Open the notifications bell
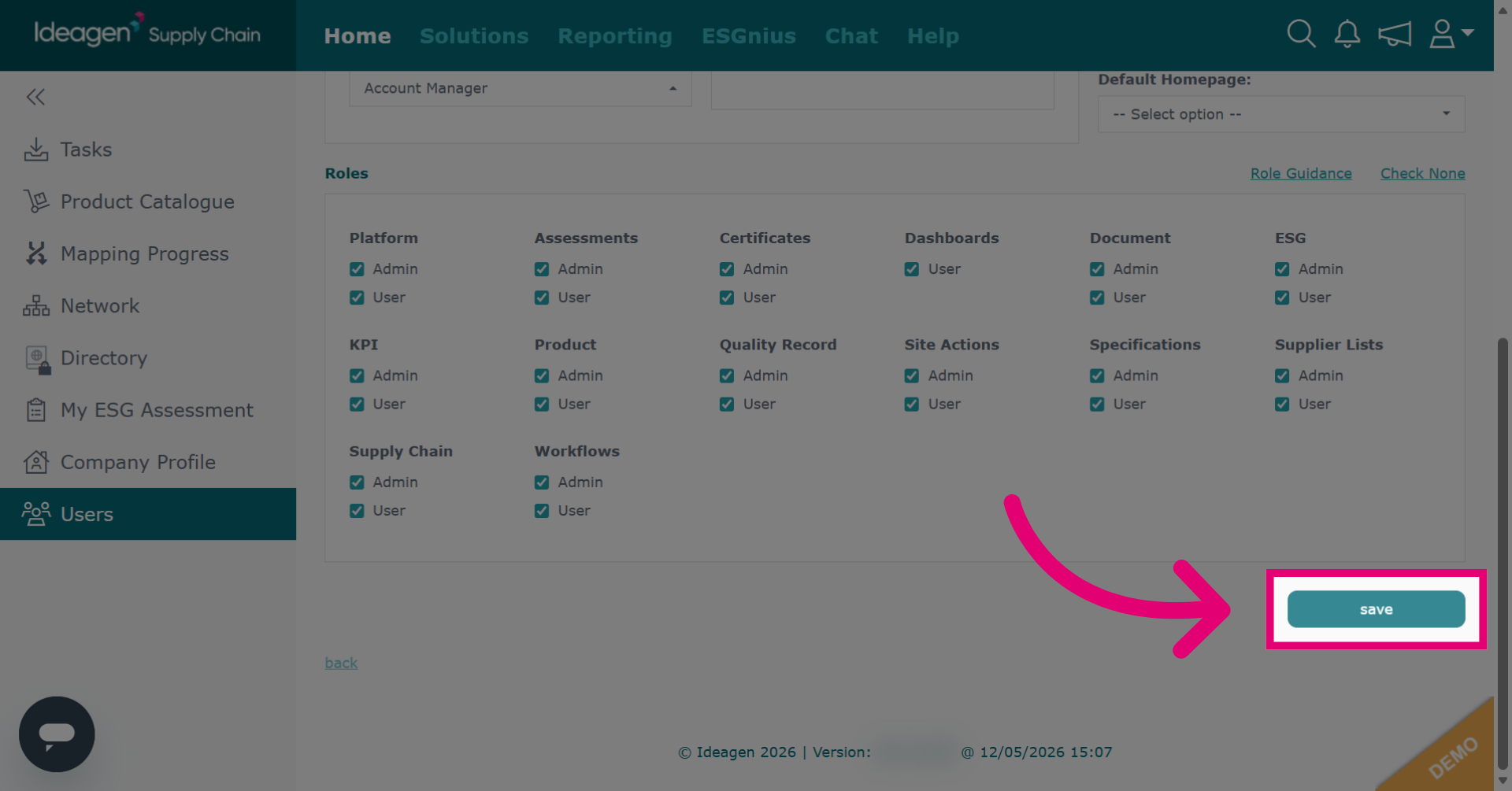This screenshot has height=791, width=1512. [x=1347, y=34]
